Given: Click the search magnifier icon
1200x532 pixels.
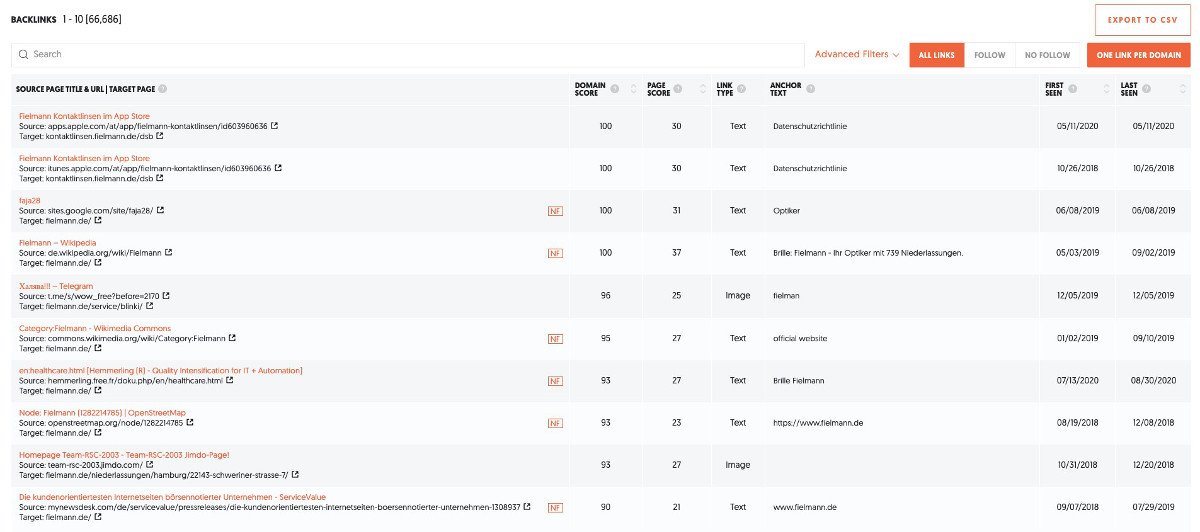Looking at the screenshot, I should coord(23,55).
